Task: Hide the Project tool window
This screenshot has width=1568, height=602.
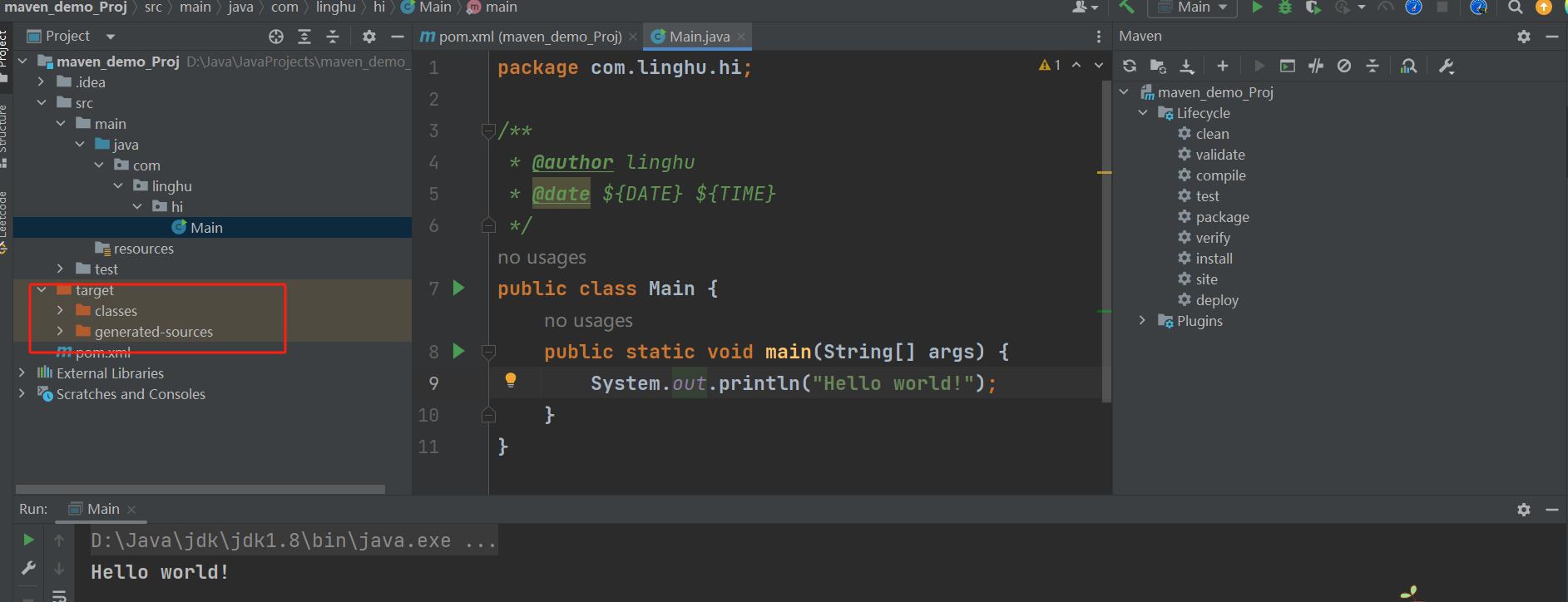Action: click(x=398, y=37)
